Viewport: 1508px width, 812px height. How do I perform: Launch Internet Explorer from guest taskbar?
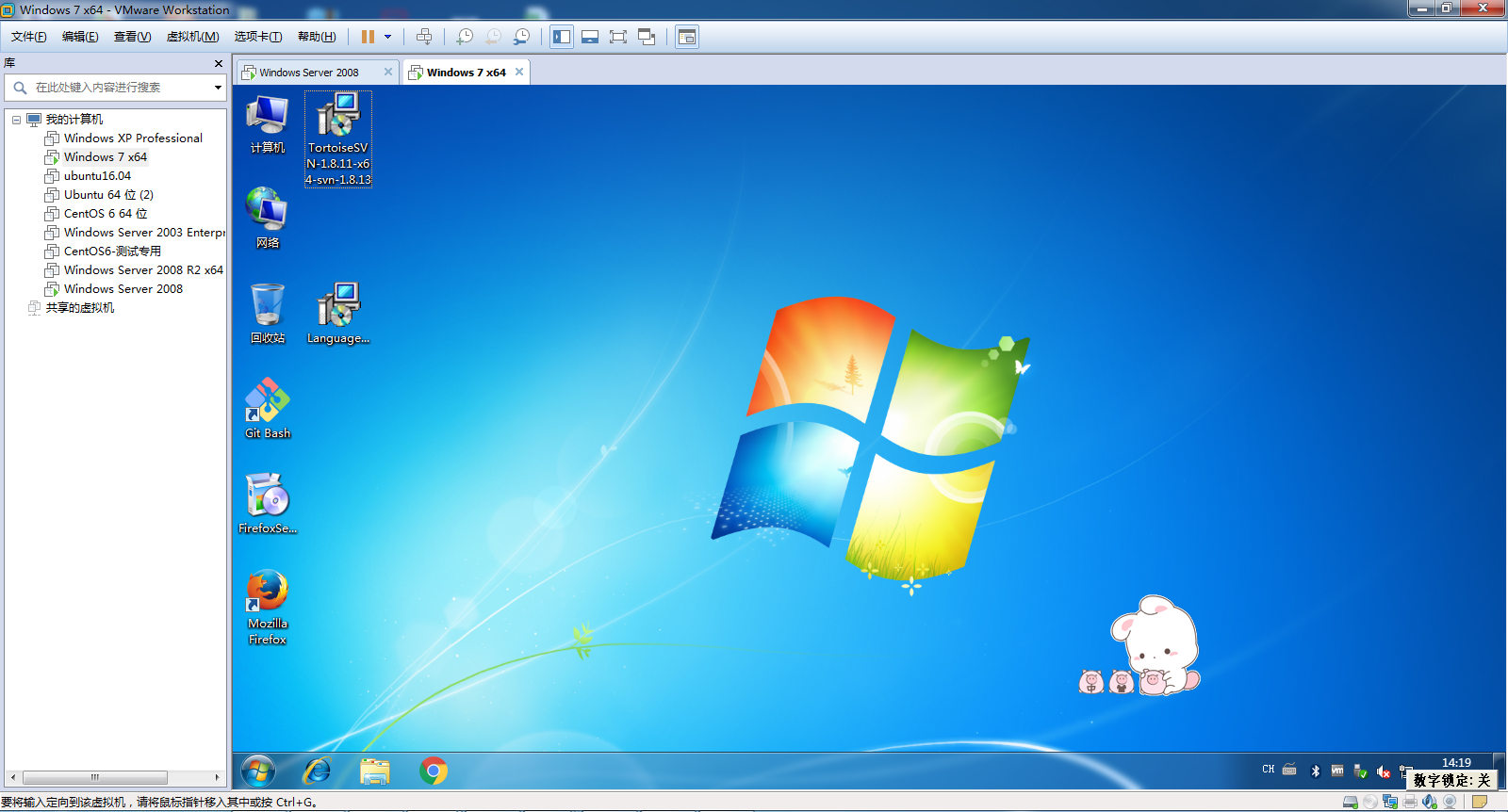tap(317, 771)
